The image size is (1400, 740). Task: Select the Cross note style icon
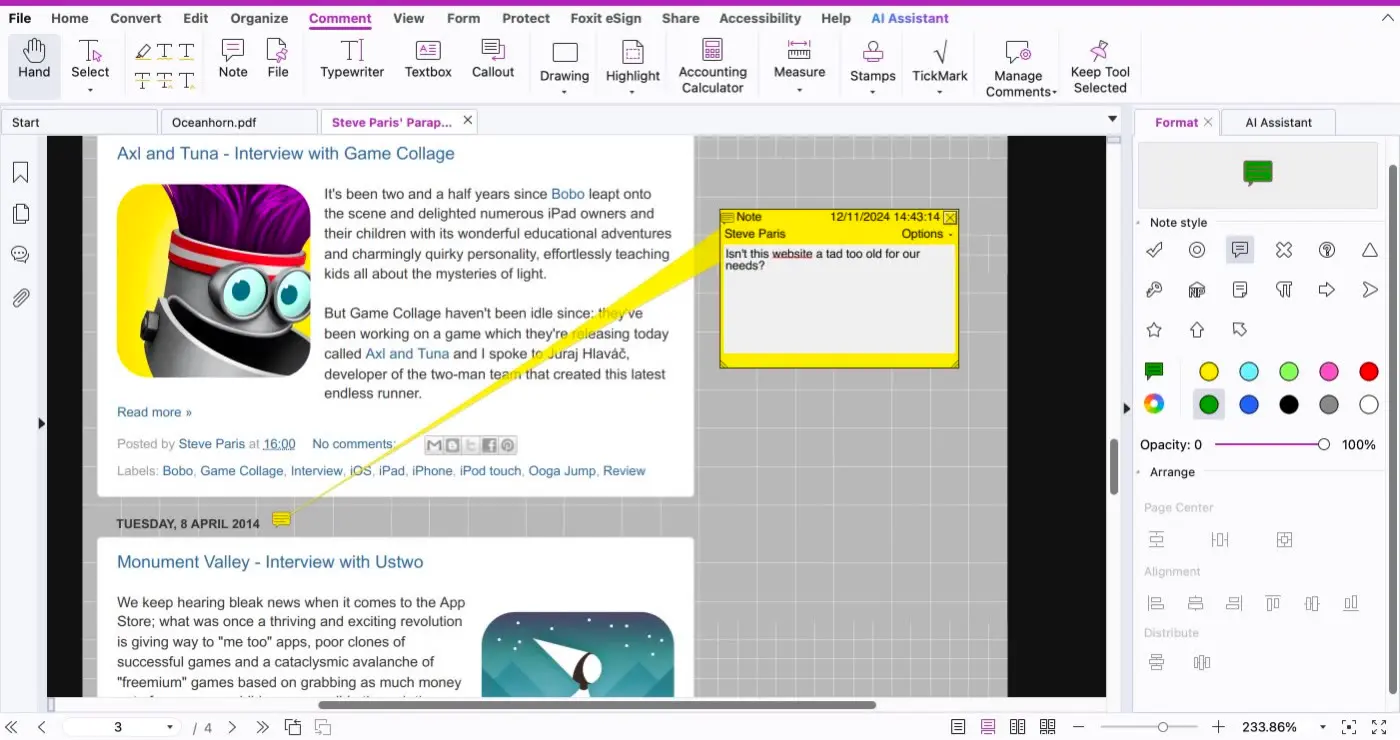1284,250
